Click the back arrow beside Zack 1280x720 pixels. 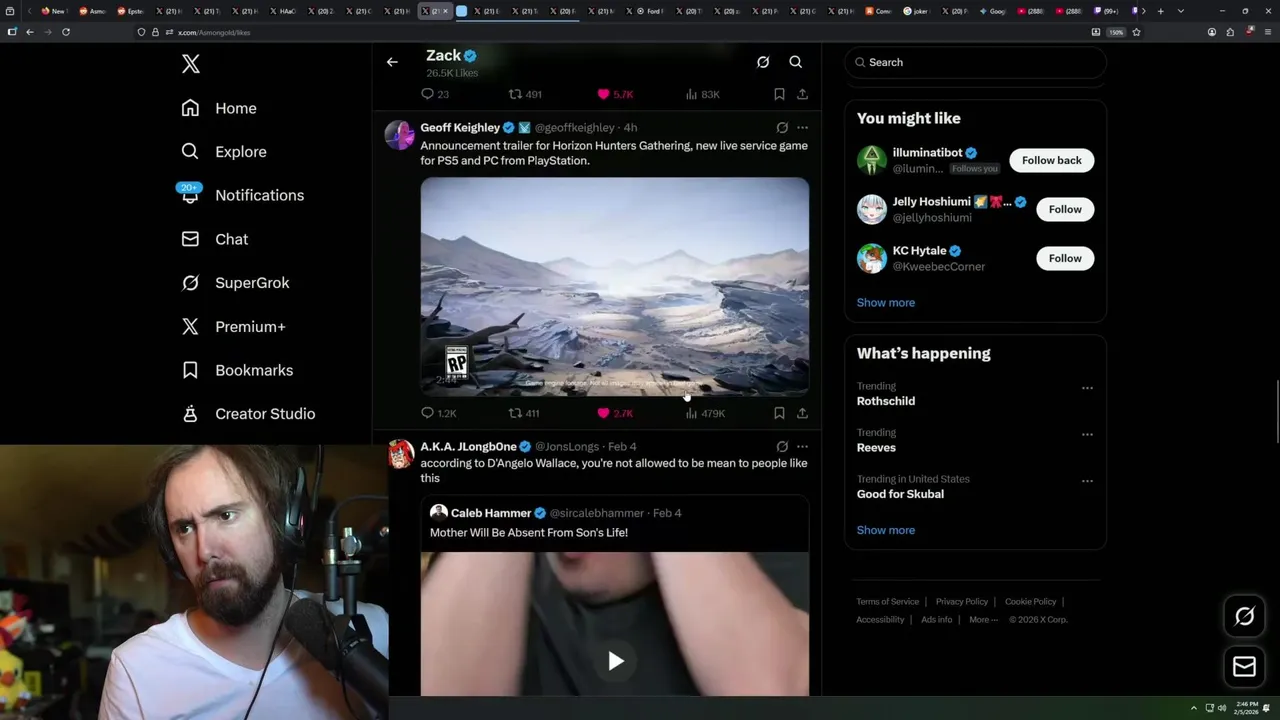click(x=392, y=62)
